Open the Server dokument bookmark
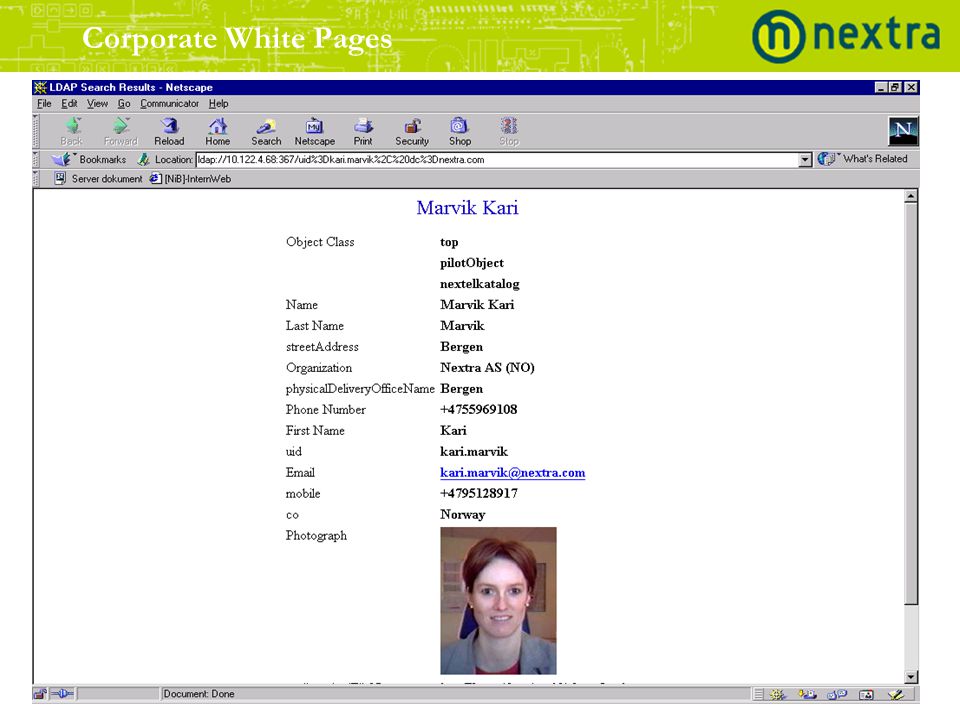This screenshot has height=720, width=960. [98, 179]
